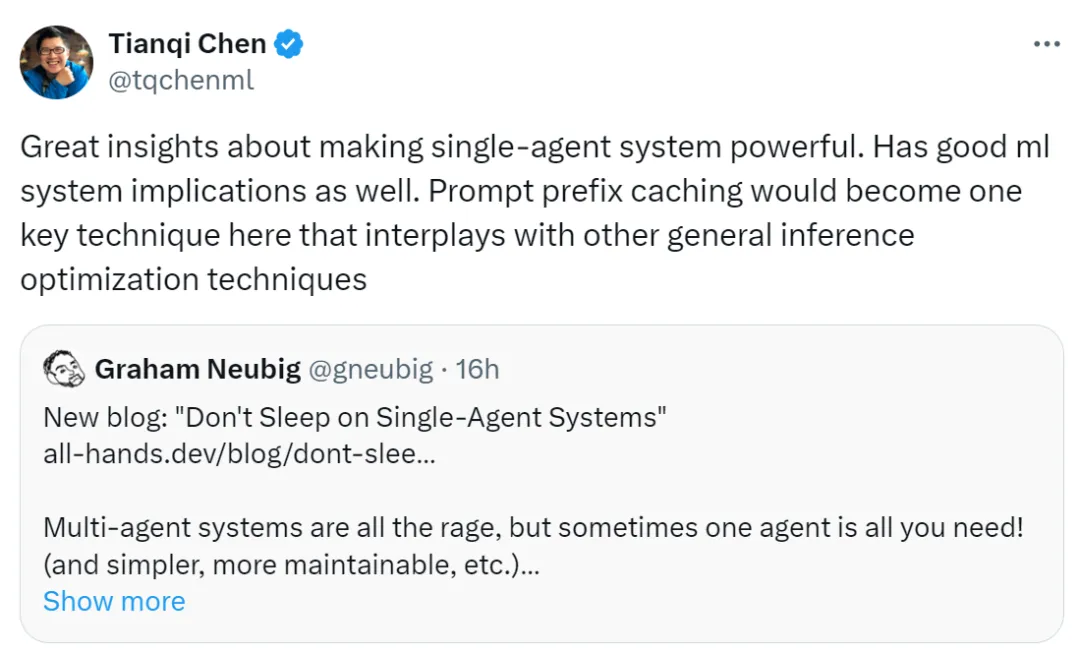
Task: Open the three-dot more options menu
Action: point(1046,45)
